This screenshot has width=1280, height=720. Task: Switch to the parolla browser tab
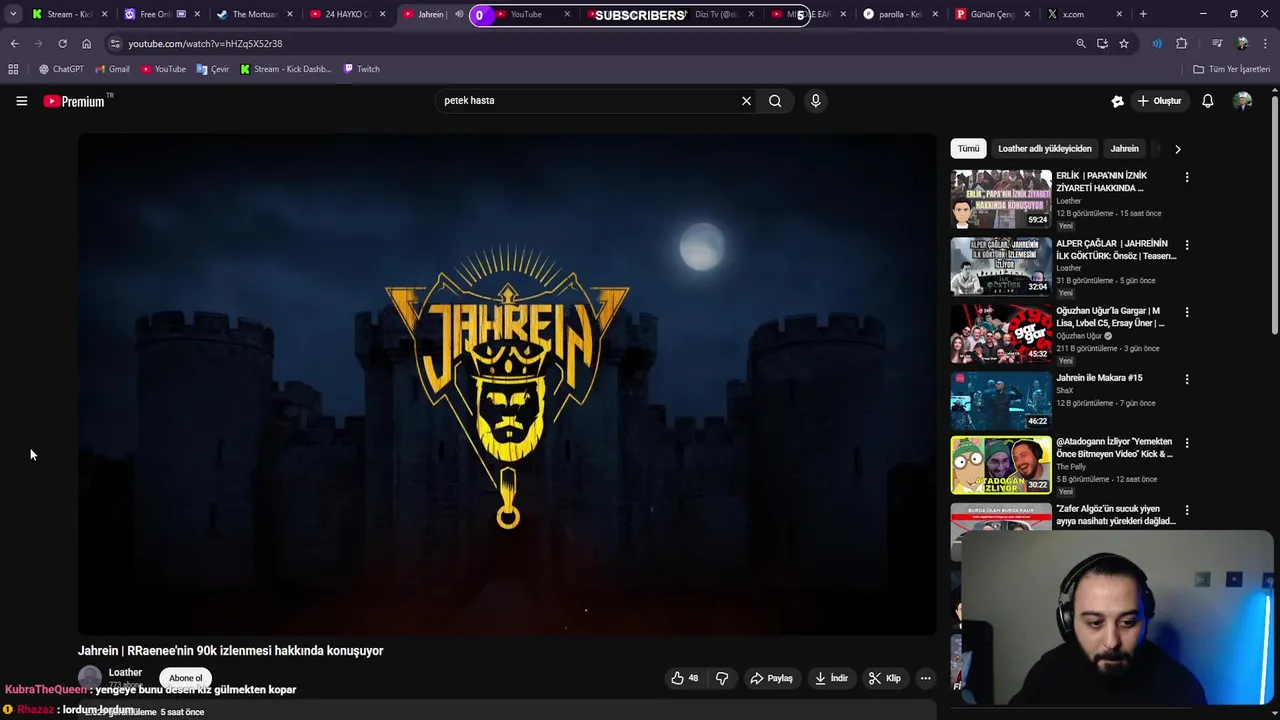click(900, 14)
